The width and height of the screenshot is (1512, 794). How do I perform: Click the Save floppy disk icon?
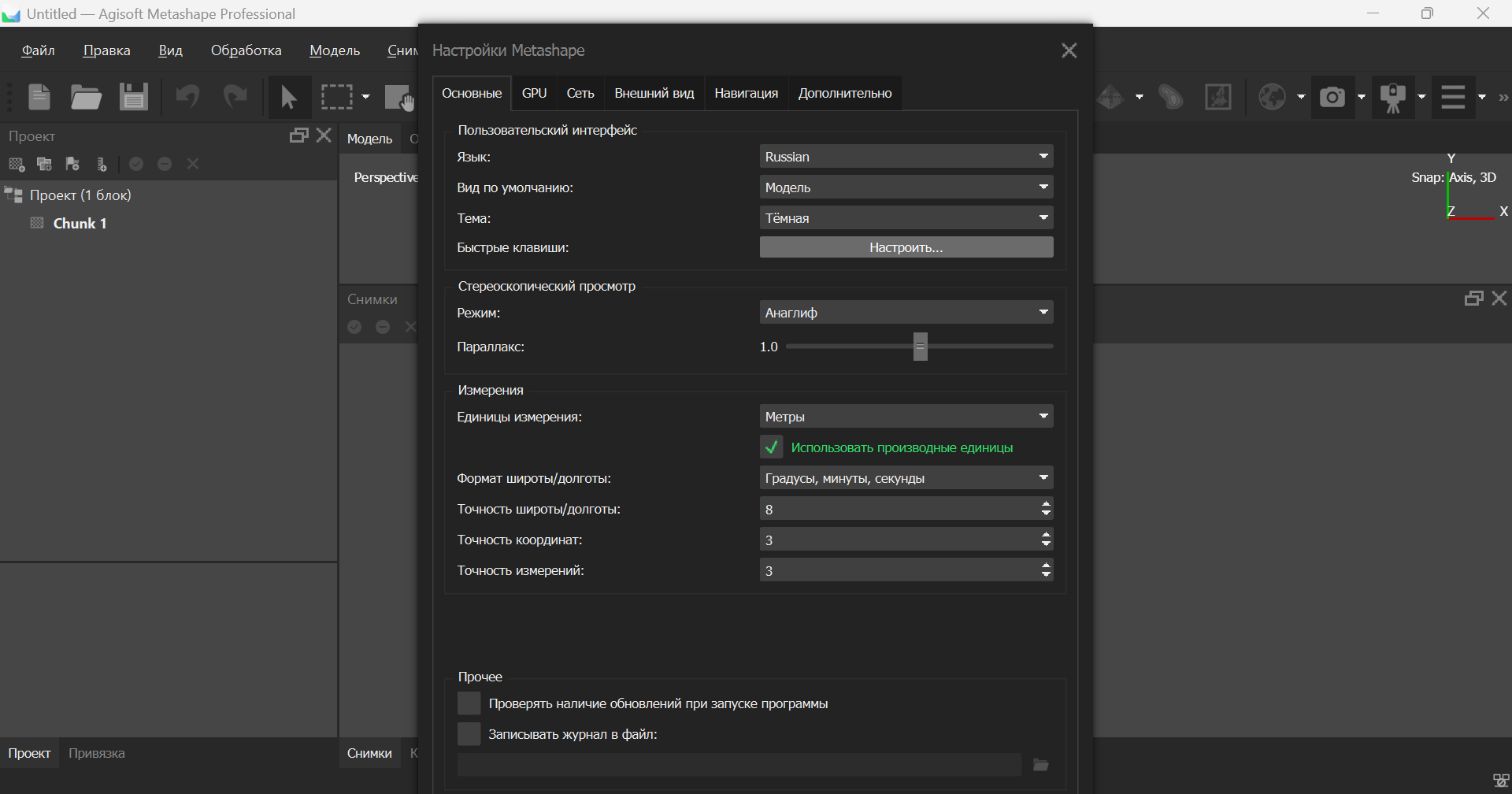click(134, 97)
